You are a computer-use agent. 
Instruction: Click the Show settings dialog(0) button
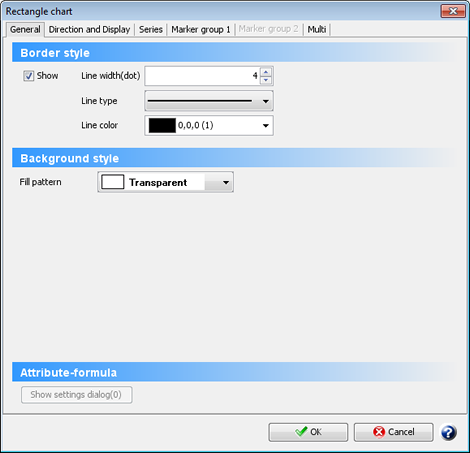(77, 395)
